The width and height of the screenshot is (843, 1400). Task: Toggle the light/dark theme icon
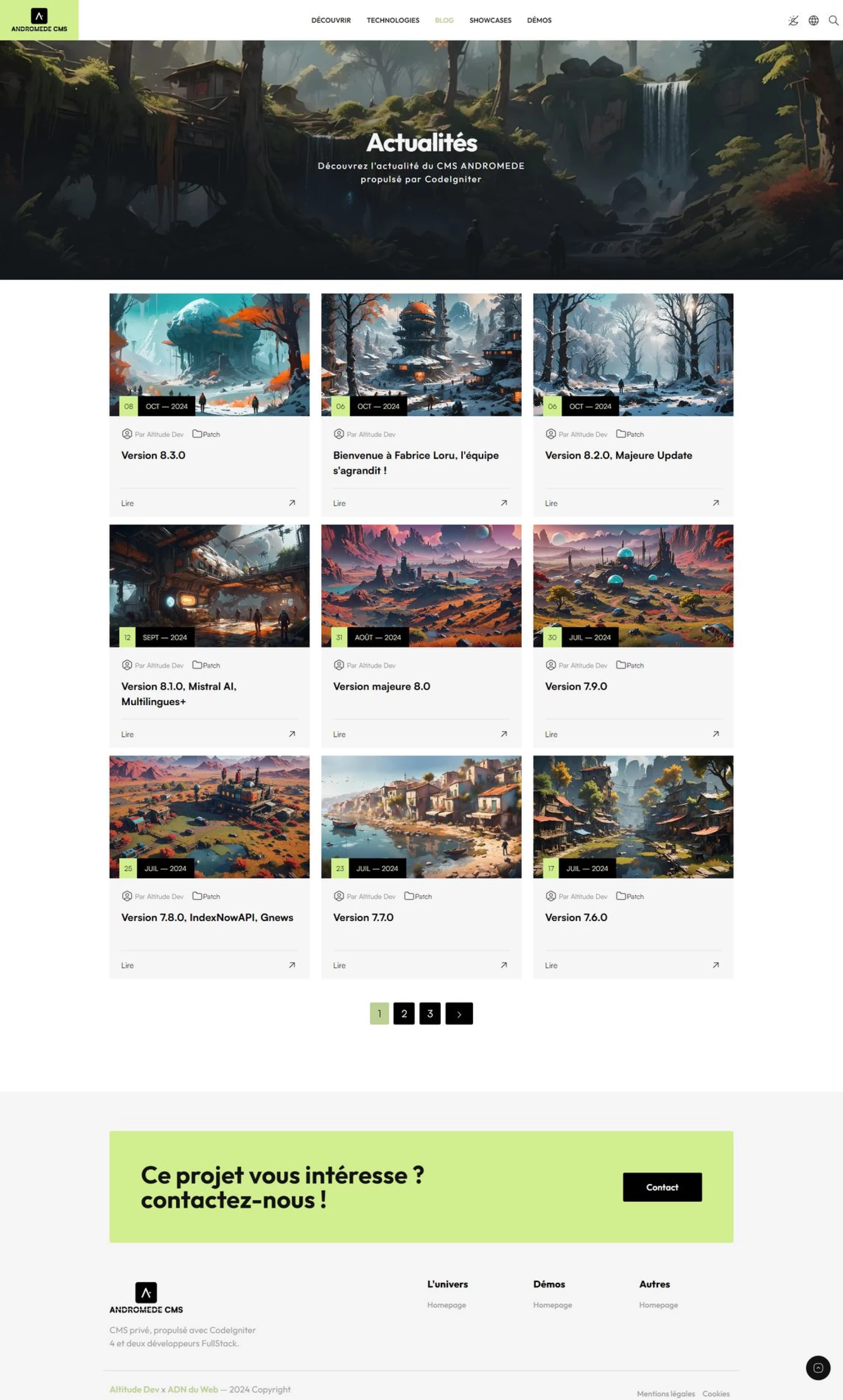click(793, 21)
